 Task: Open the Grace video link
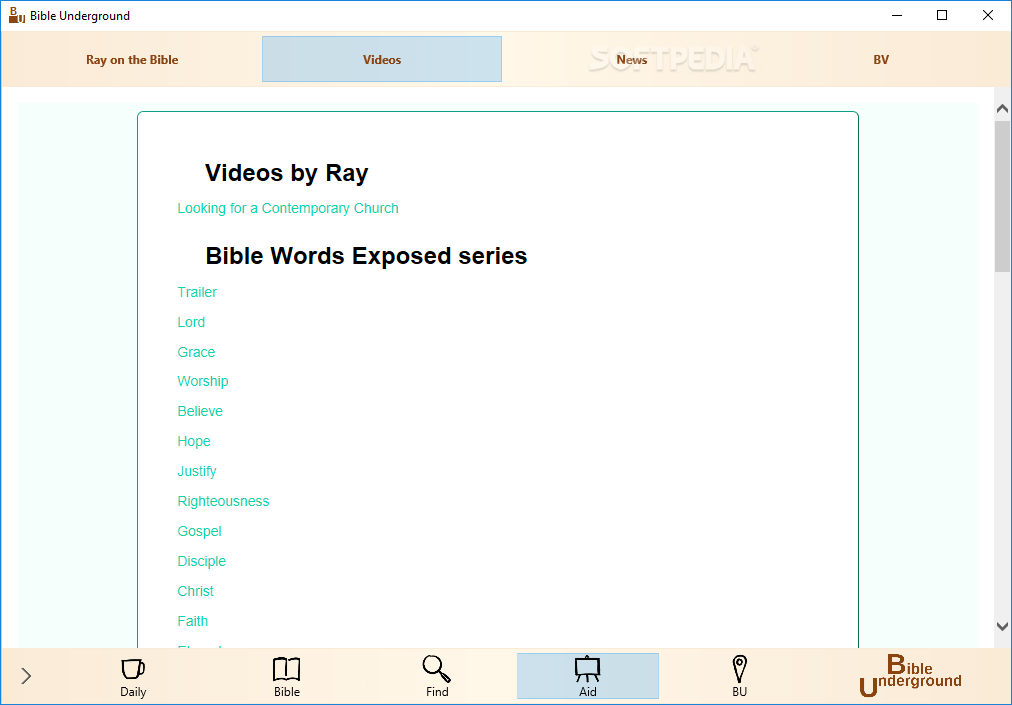(x=196, y=352)
